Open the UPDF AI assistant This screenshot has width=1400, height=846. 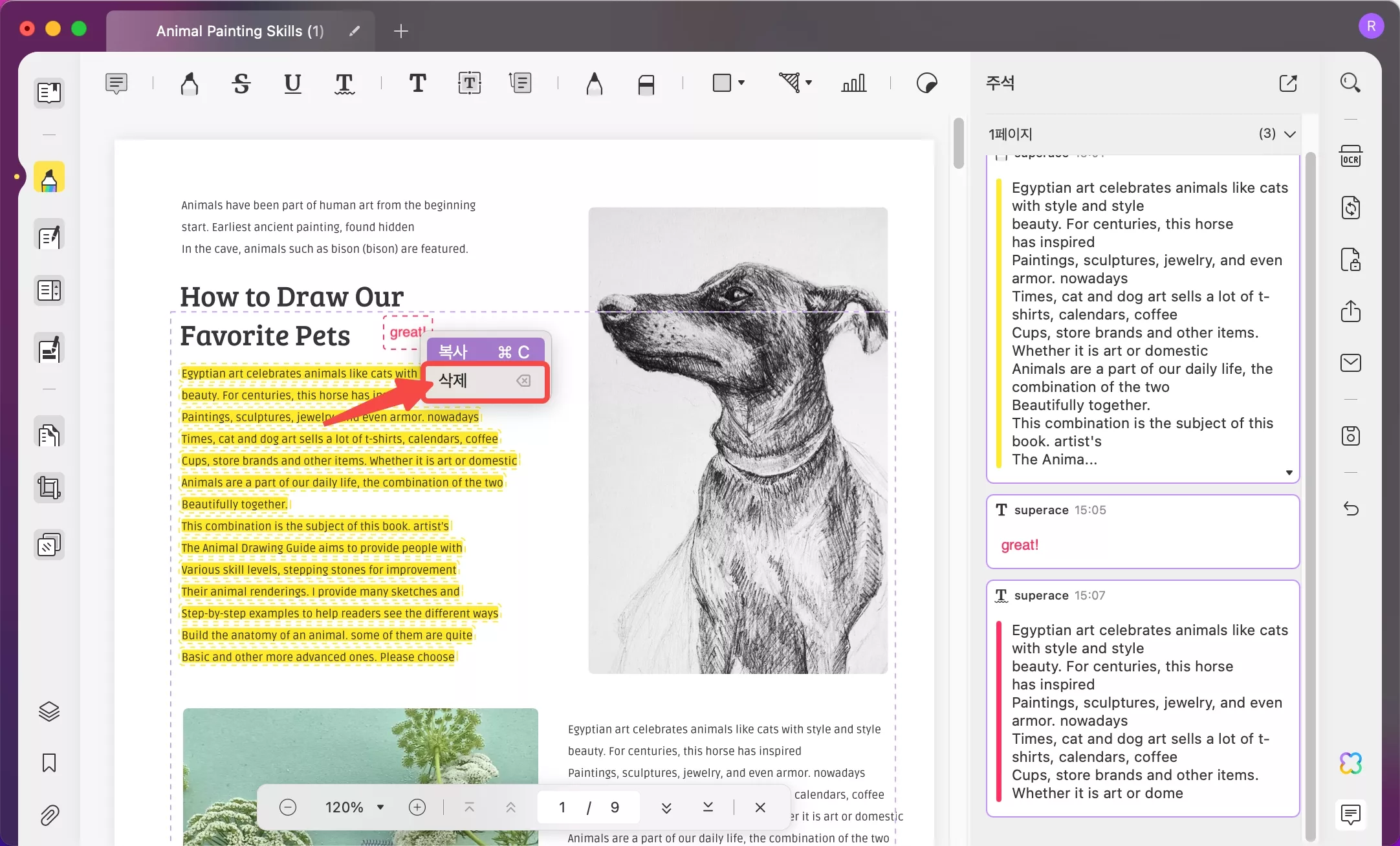[1350, 763]
